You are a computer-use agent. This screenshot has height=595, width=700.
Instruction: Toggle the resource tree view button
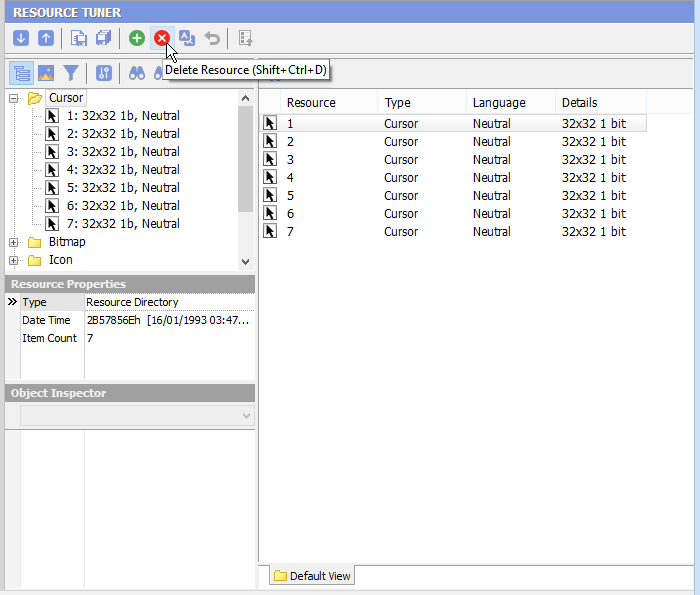tap(21, 73)
